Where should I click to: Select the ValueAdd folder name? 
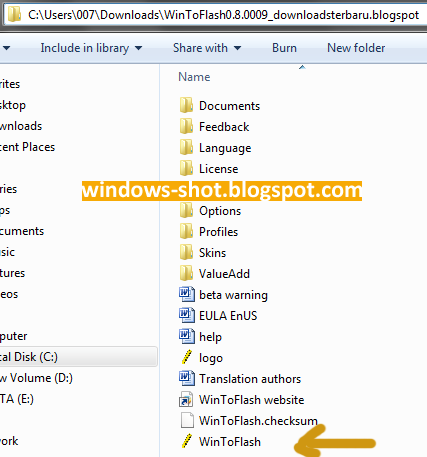point(224,274)
